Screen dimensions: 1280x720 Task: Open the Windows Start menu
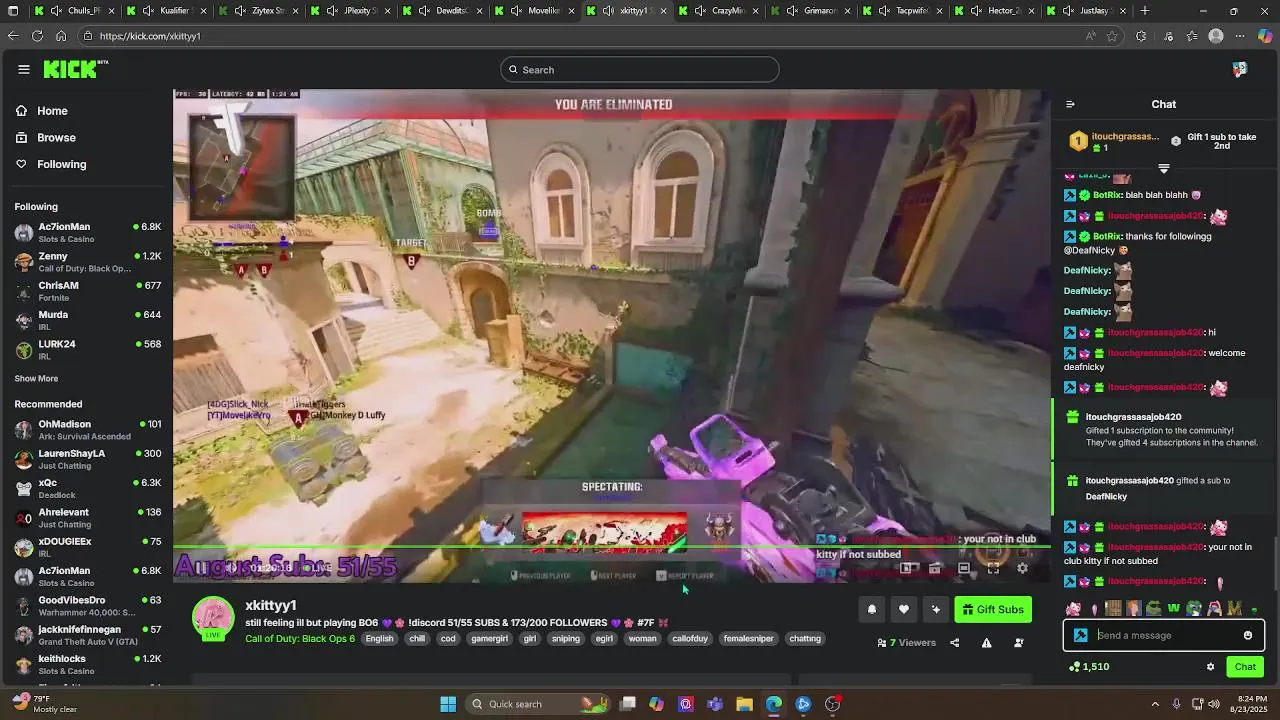[448, 704]
